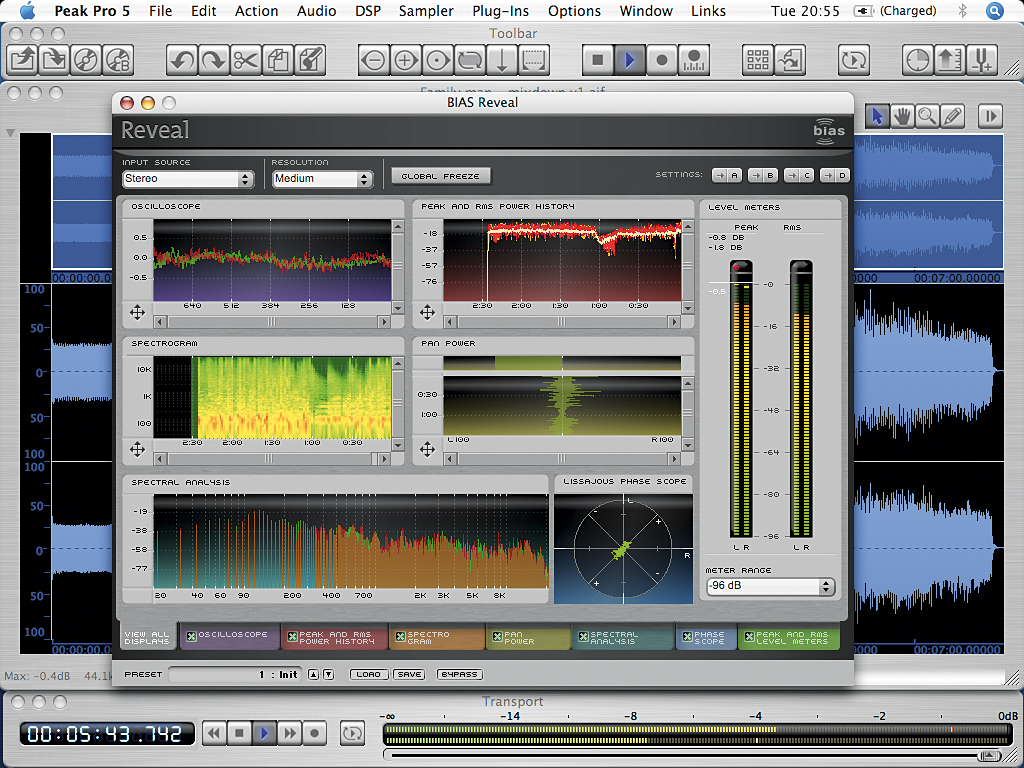
Task: Click the up-arrow ruler icon in Toolbar
Action: (950, 61)
